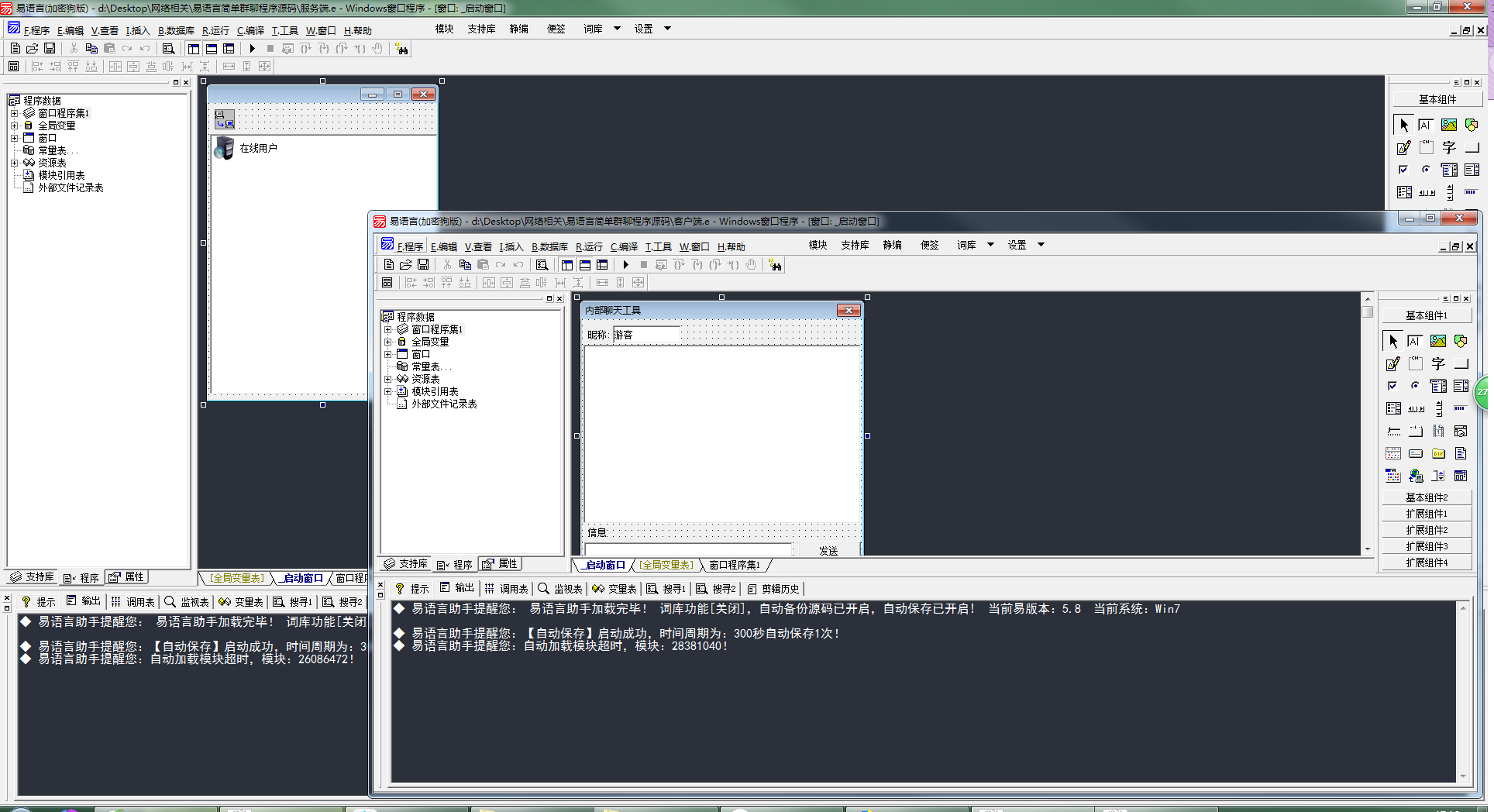Click Open file icon in client window toolbar
The width and height of the screenshot is (1494, 812).
(405, 265)
